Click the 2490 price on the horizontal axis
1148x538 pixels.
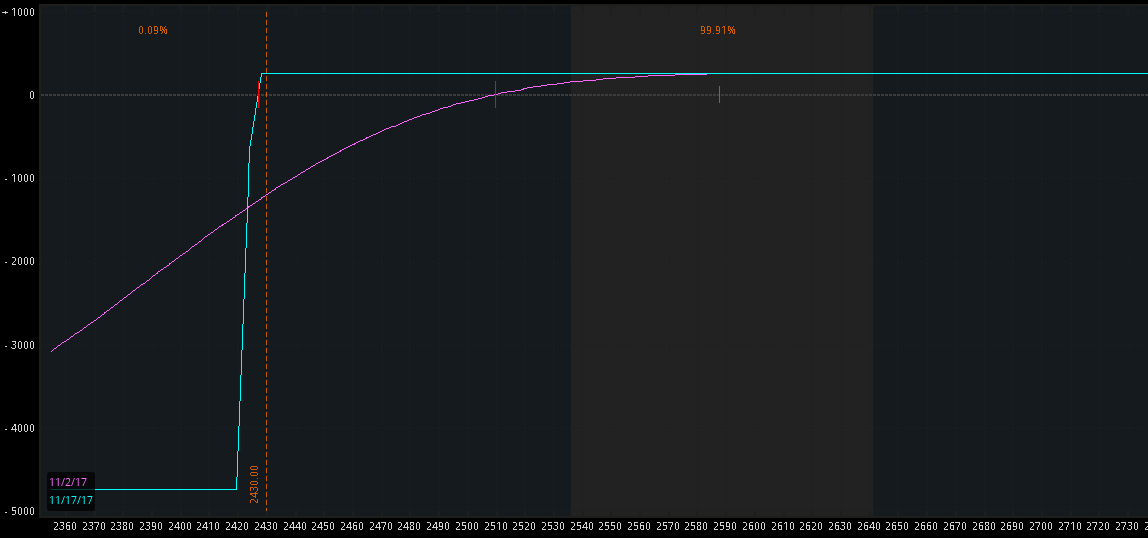tap(438, 526)
